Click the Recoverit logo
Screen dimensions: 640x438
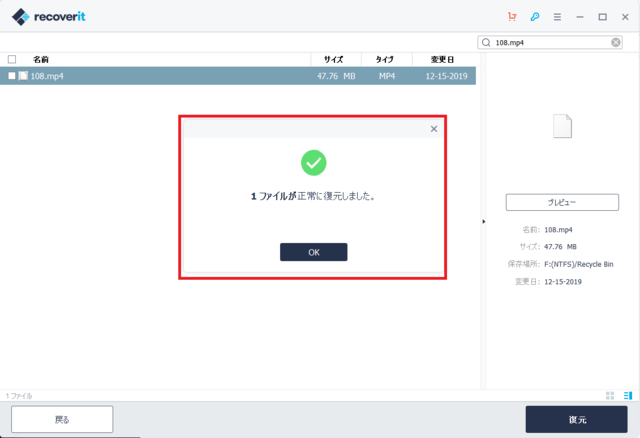tap(49, 17)
